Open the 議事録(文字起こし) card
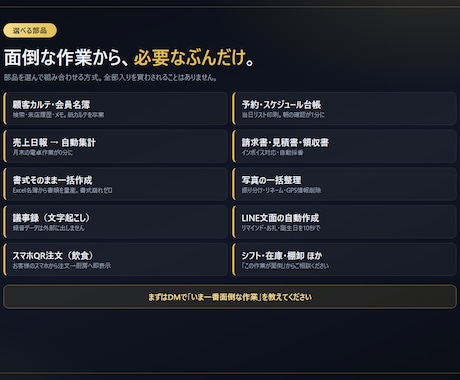This screenshot has height=380, width=460. [116, 222]
